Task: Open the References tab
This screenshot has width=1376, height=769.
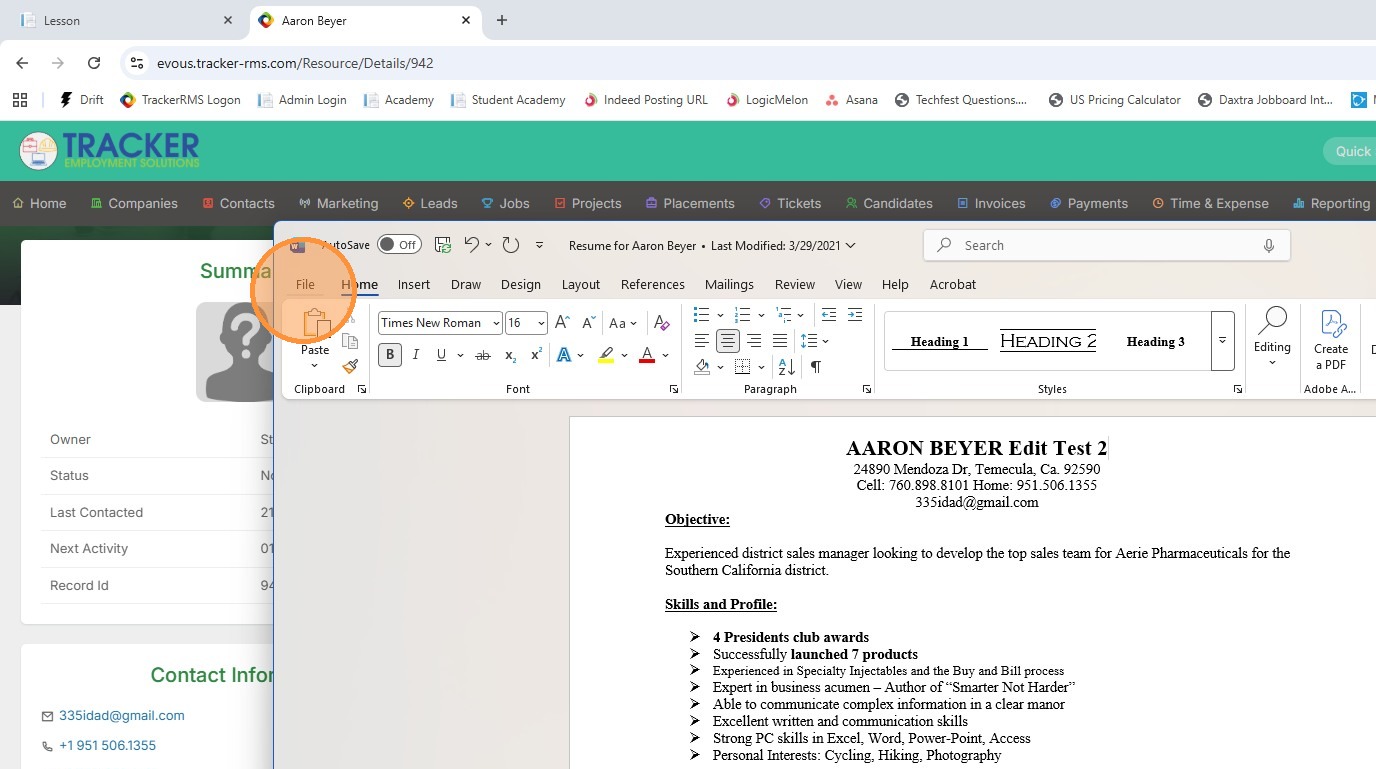Action: [x=653, y=284]
